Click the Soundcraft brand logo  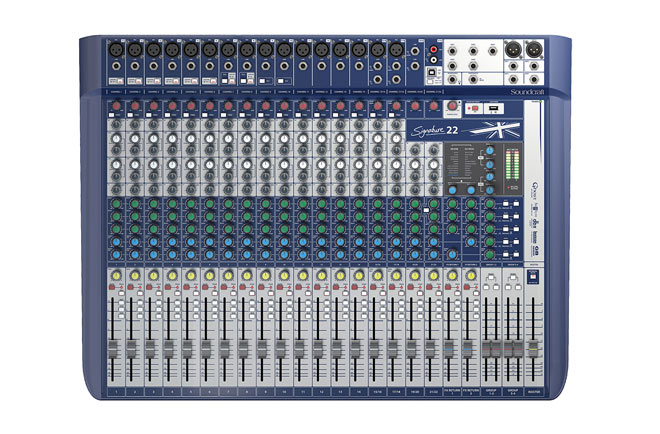[527, 92]
